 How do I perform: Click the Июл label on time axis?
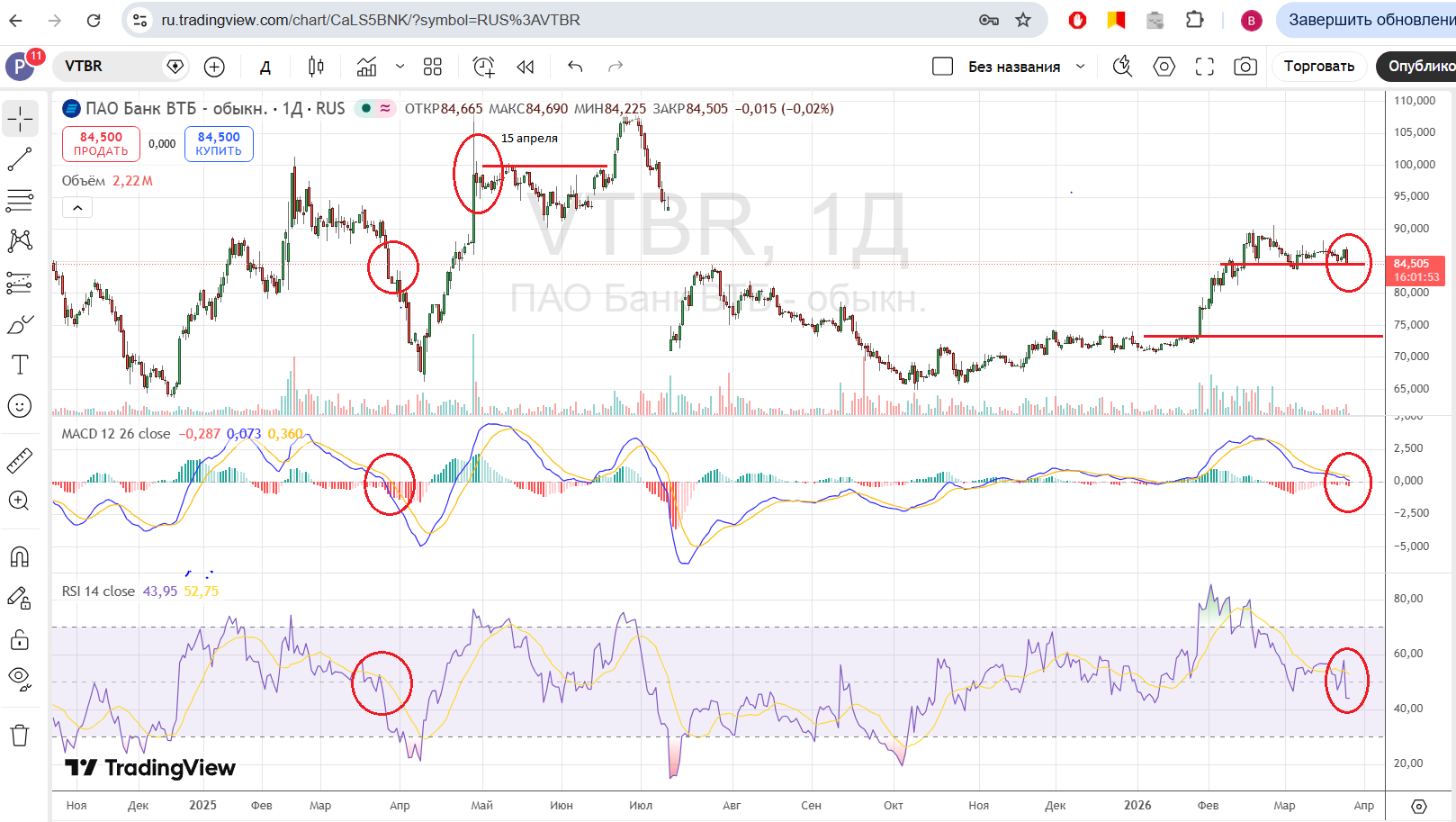[x=641, y=805]
